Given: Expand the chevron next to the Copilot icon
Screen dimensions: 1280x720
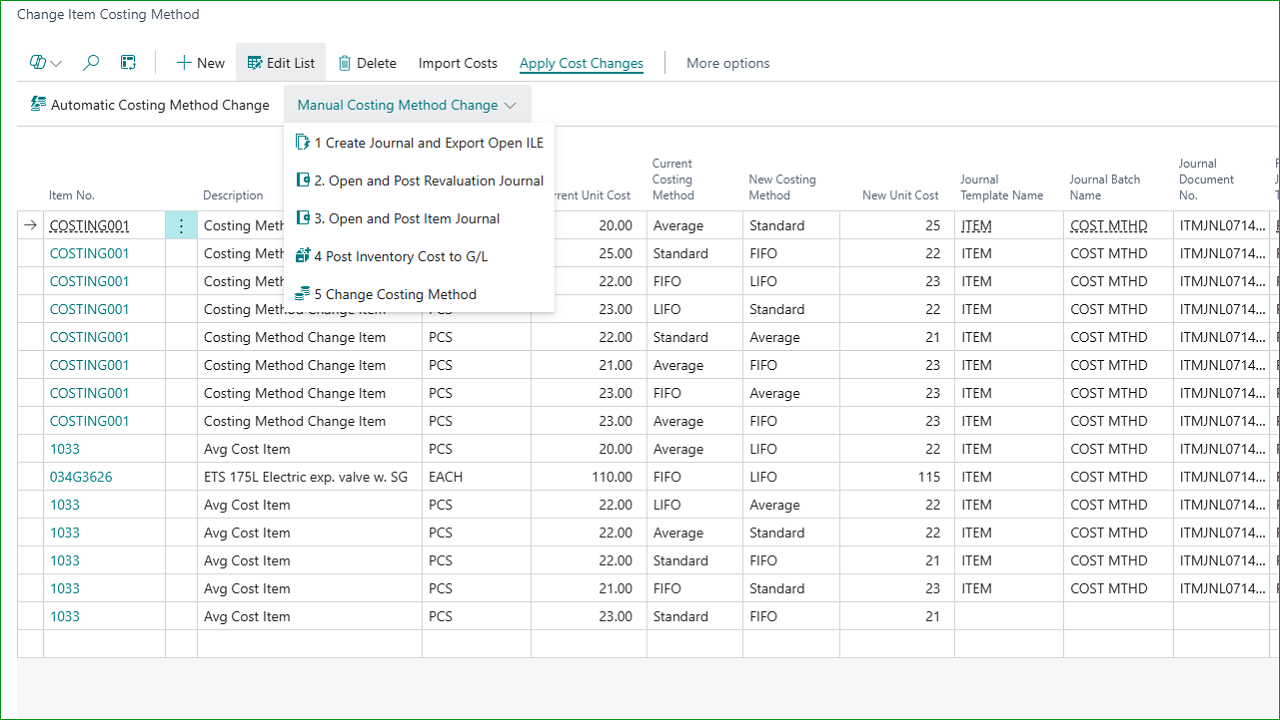Looking at the screenshot, I should point(56,64).
